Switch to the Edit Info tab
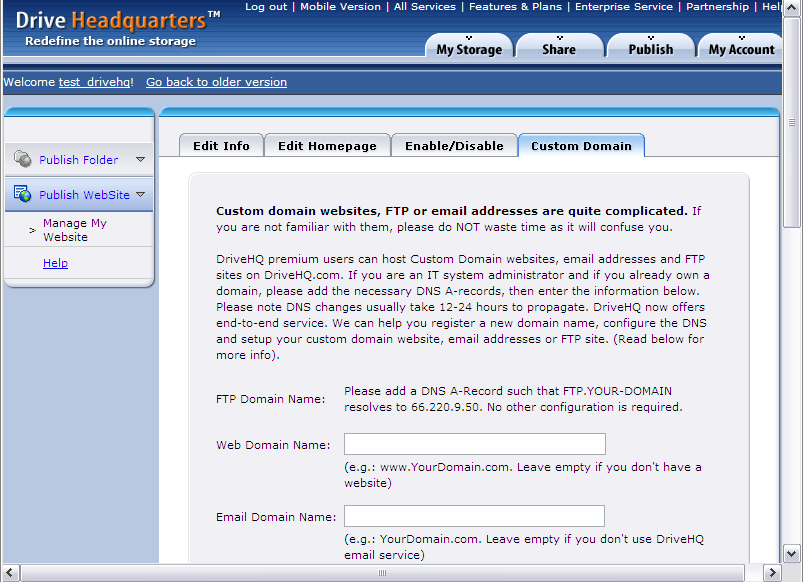803x582 pixels. pos(221,146)
